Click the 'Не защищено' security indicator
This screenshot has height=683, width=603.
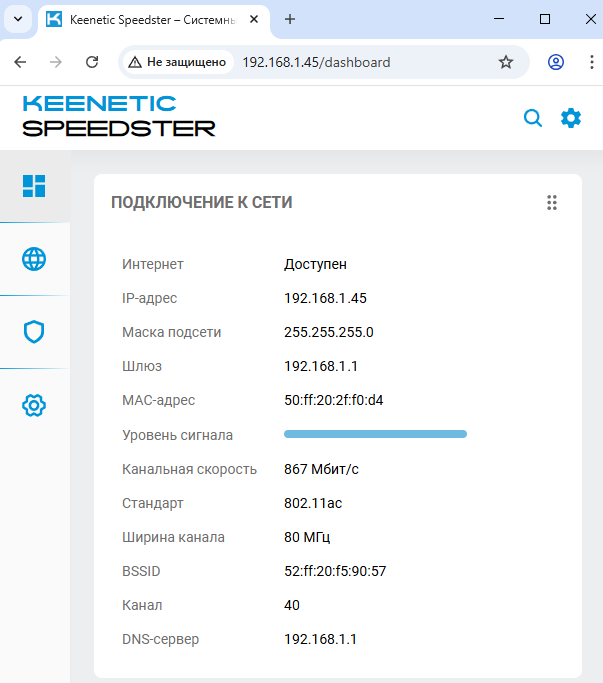pos(177,62)
